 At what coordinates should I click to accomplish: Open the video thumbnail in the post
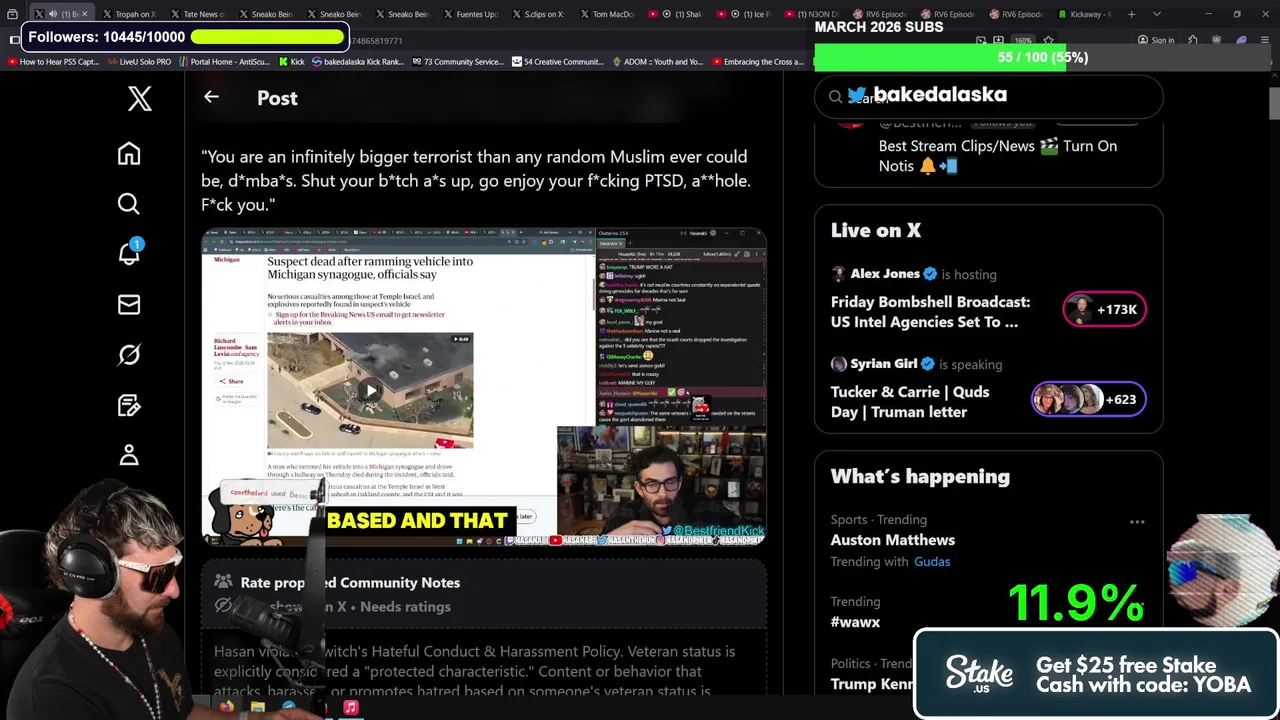coord(484,388)
